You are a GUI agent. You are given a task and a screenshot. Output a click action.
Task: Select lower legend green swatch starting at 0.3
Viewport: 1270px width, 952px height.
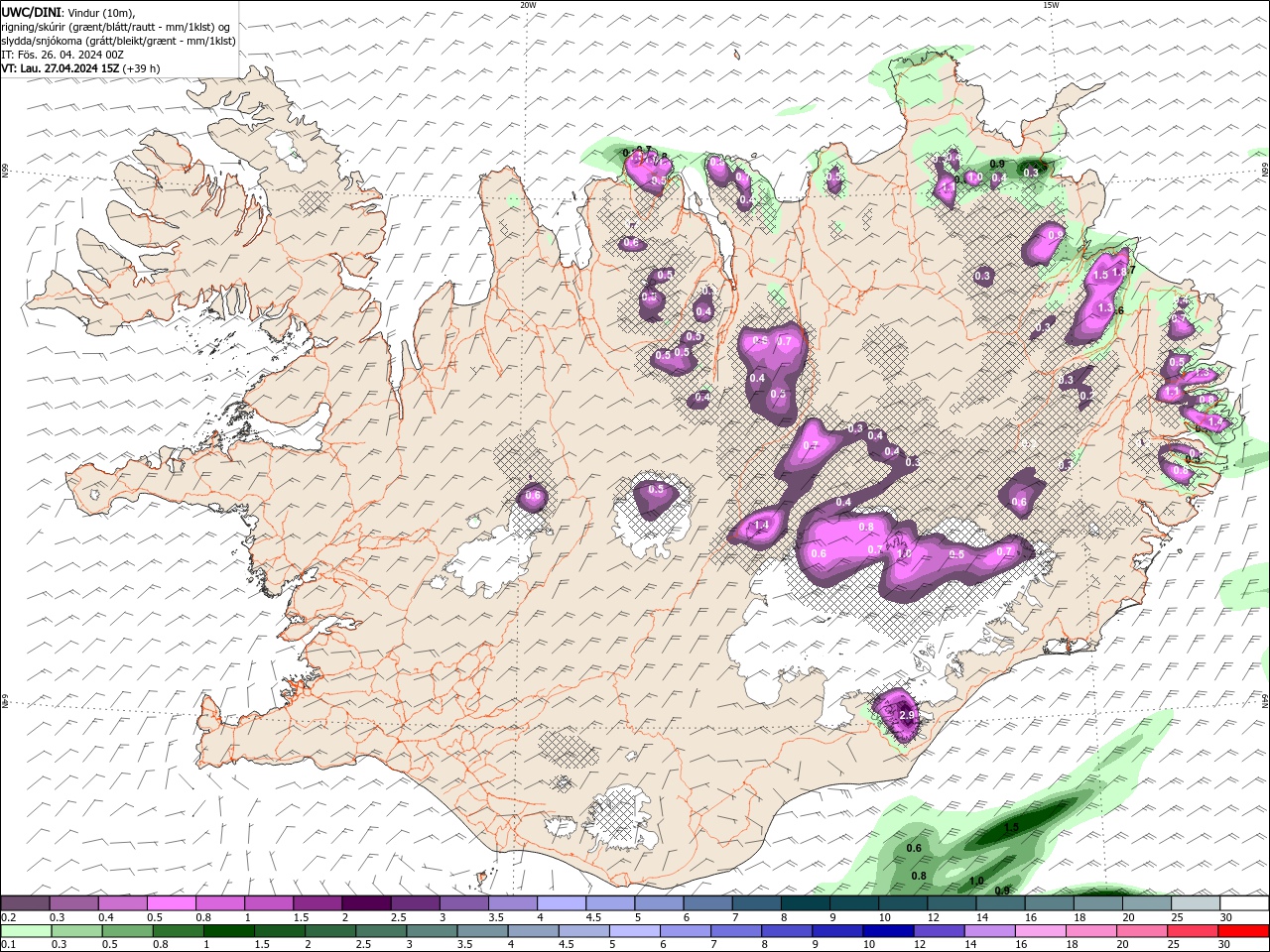(76, 931)
